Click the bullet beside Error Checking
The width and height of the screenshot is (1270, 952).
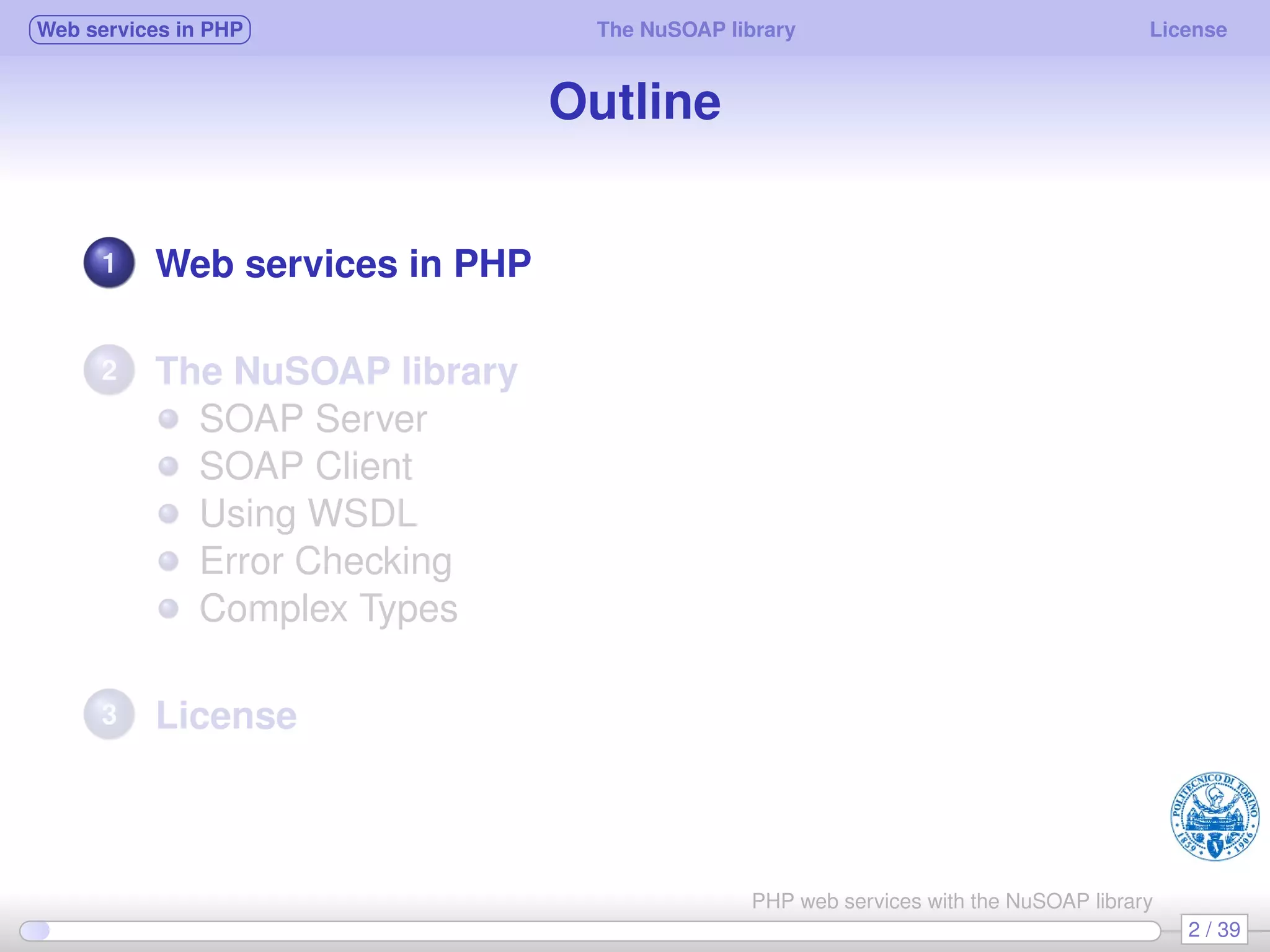[168, 561]
